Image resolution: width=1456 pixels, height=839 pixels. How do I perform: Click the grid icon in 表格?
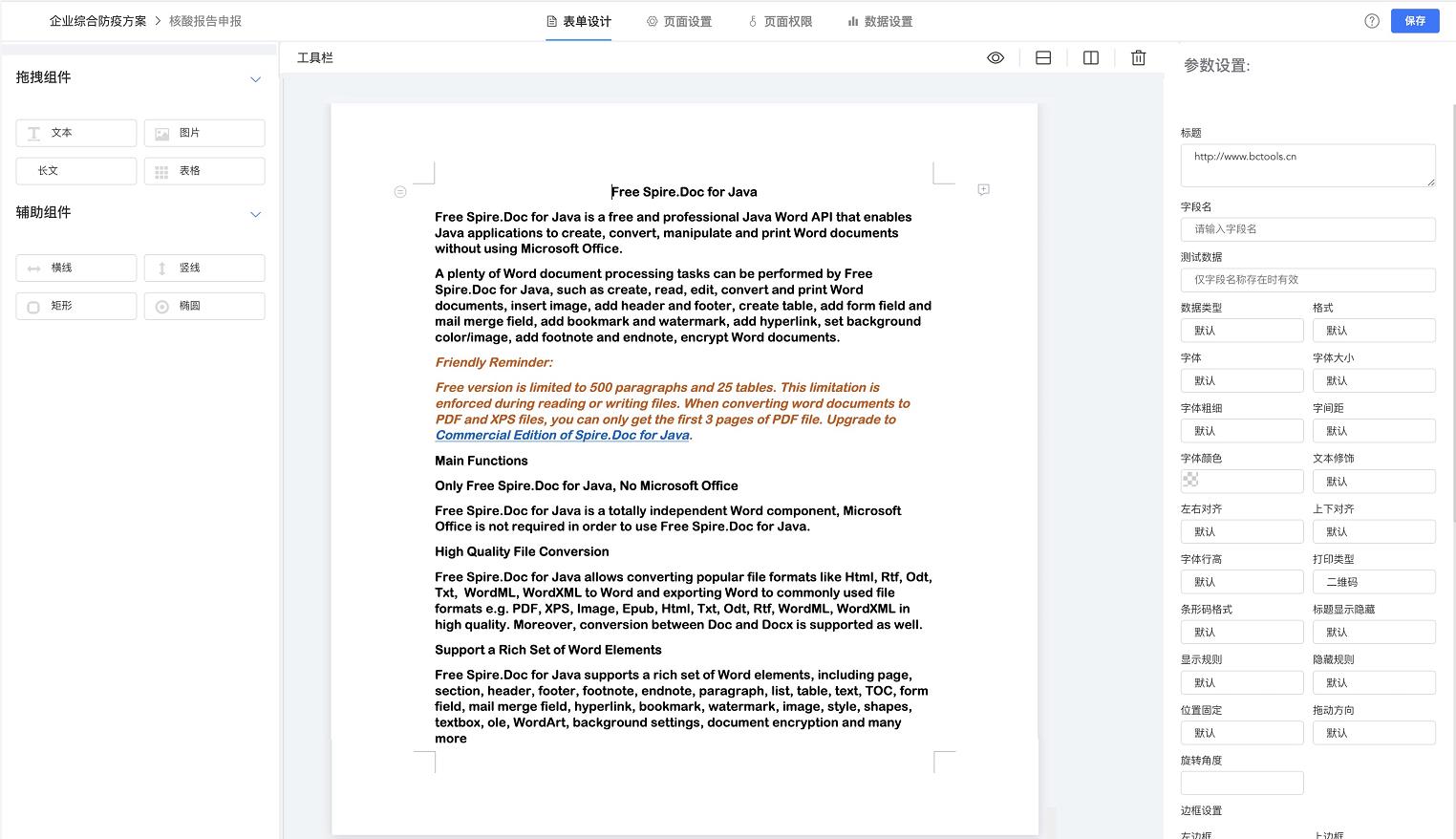pyautogui.click(x=162, y=172)
